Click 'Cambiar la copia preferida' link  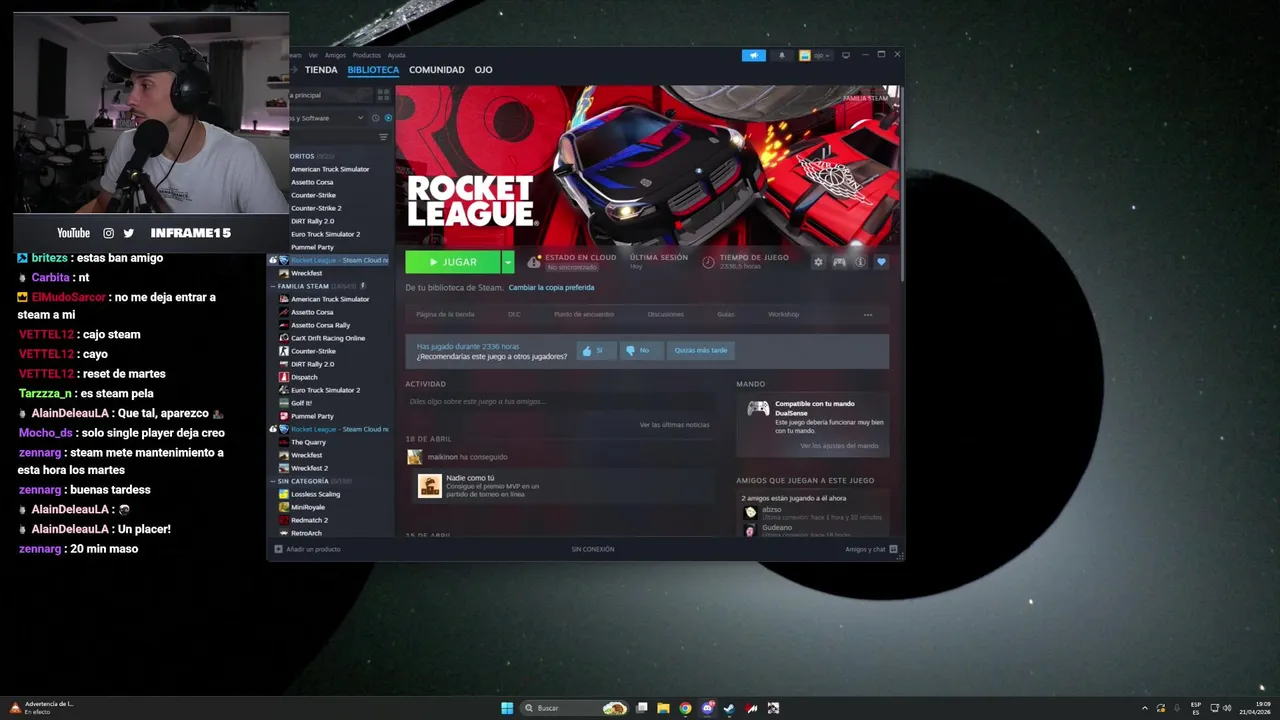[x=551, y=287]
